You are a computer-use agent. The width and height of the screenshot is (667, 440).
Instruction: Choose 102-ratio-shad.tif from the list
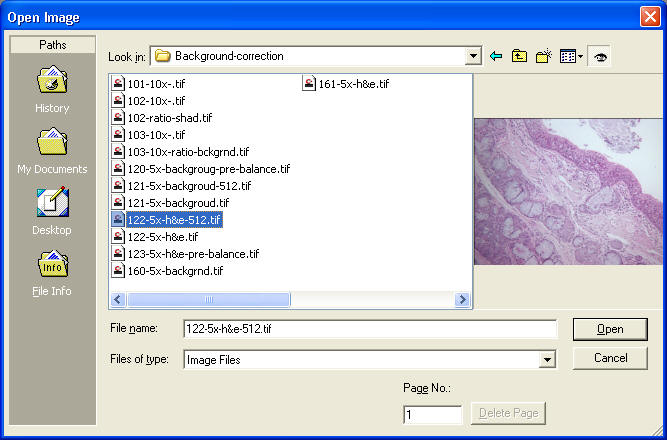pos(170,118)
